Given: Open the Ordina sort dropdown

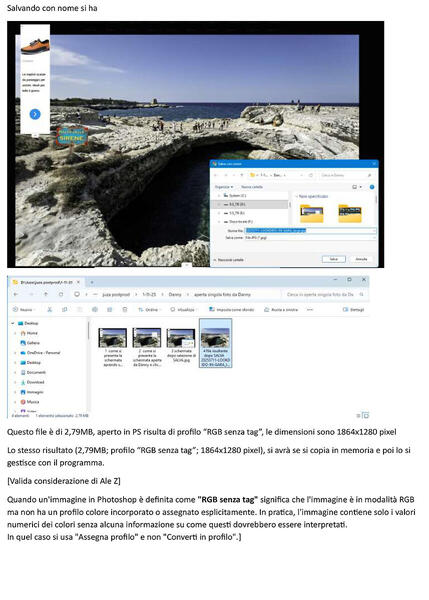Looking at the screenshot, I should click(x=149, y=309).
